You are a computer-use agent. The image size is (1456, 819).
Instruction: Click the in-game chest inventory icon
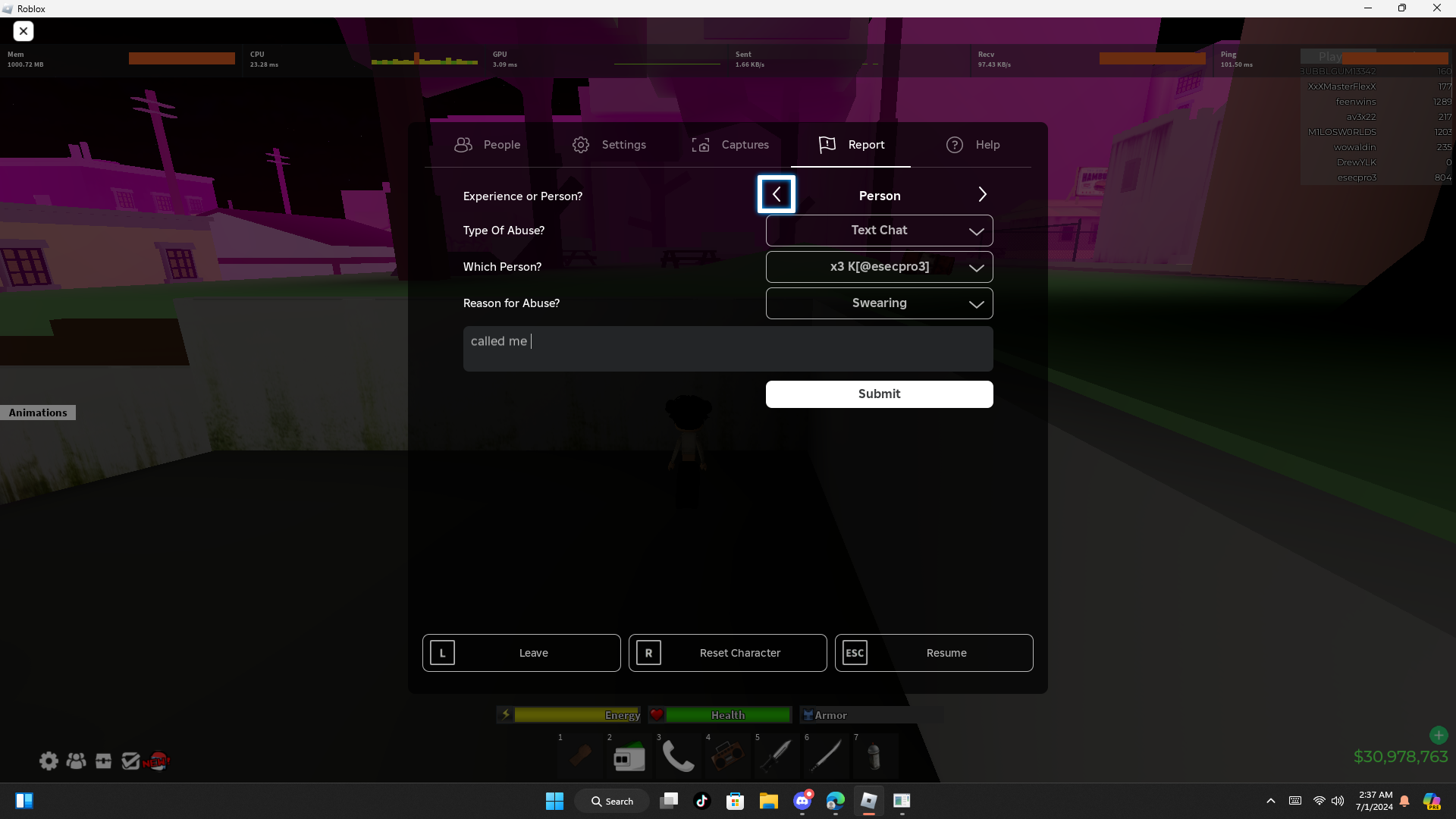coord(103,761)
